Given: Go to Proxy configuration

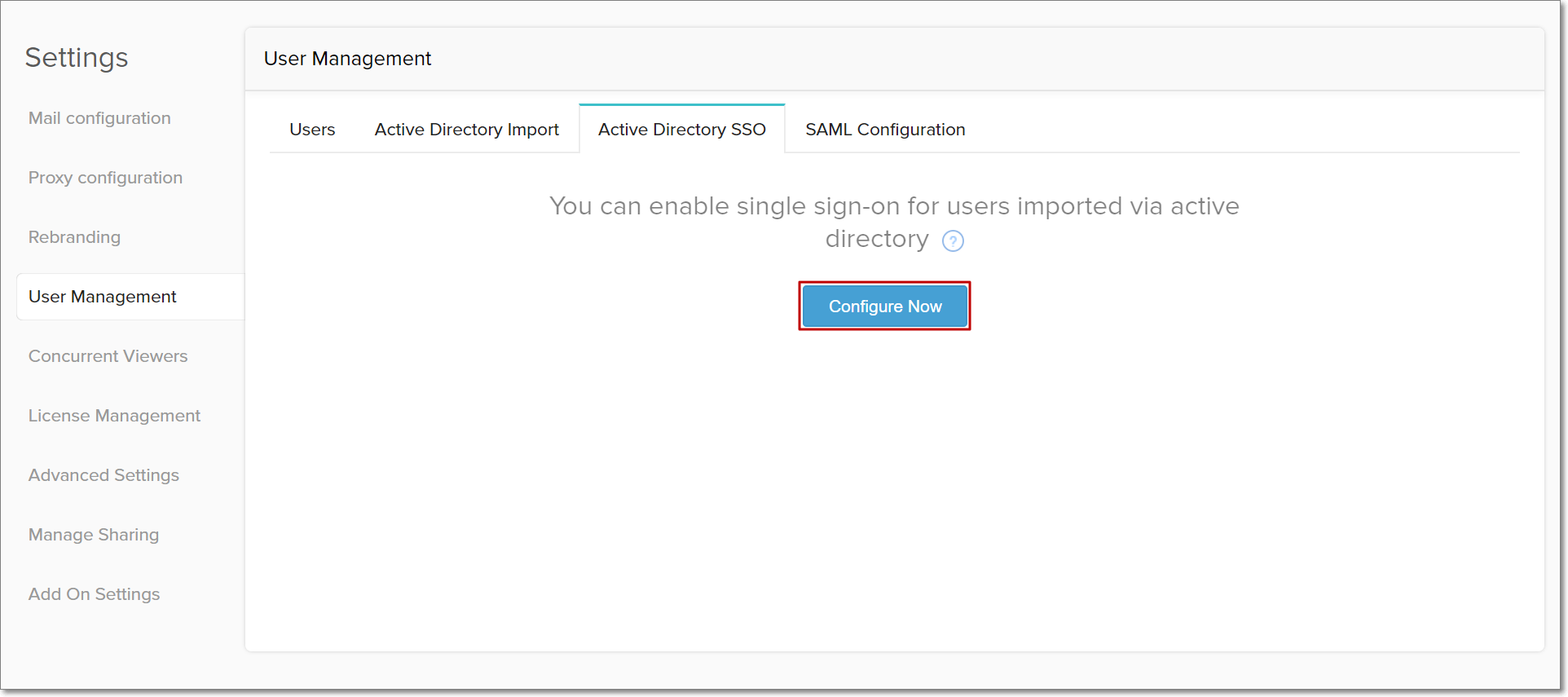Looking at the screenshot, I should tap(105, 178).
